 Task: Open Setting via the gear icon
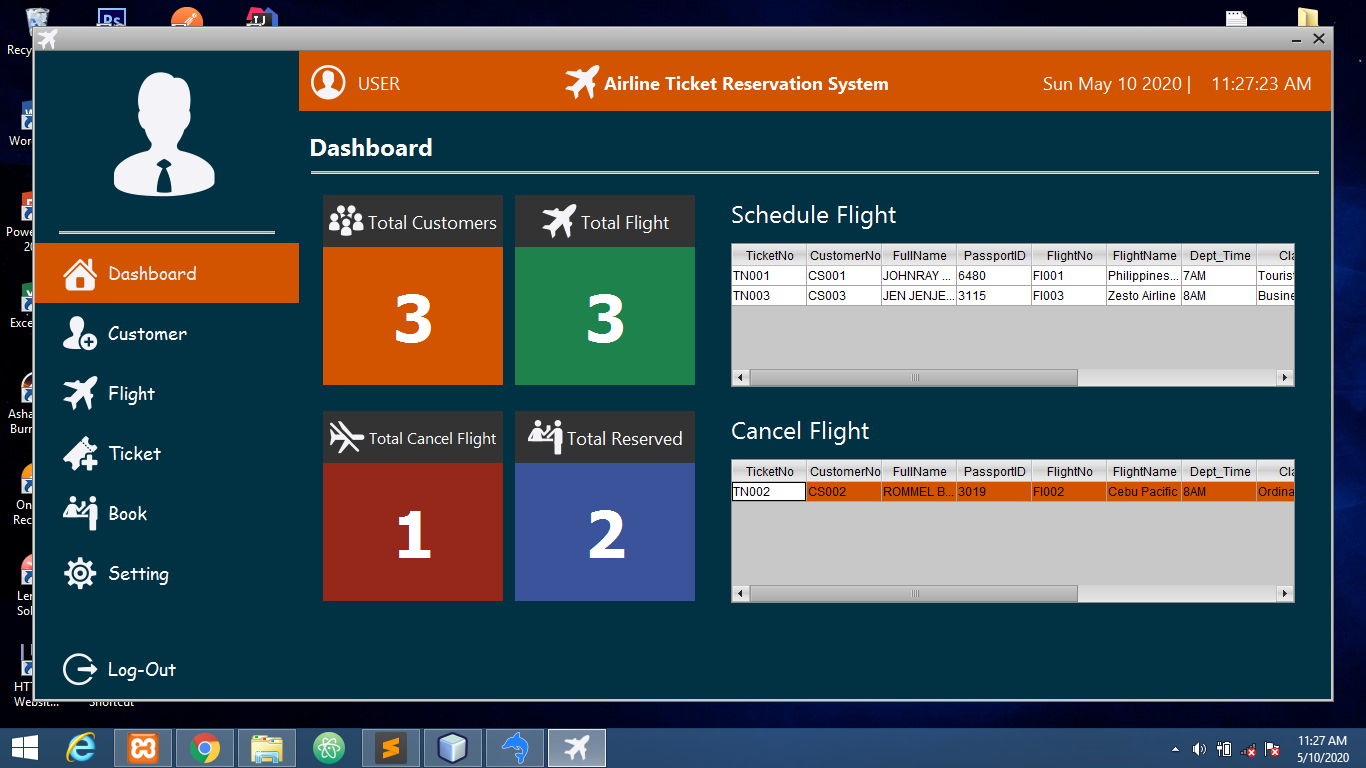point(80,574)
